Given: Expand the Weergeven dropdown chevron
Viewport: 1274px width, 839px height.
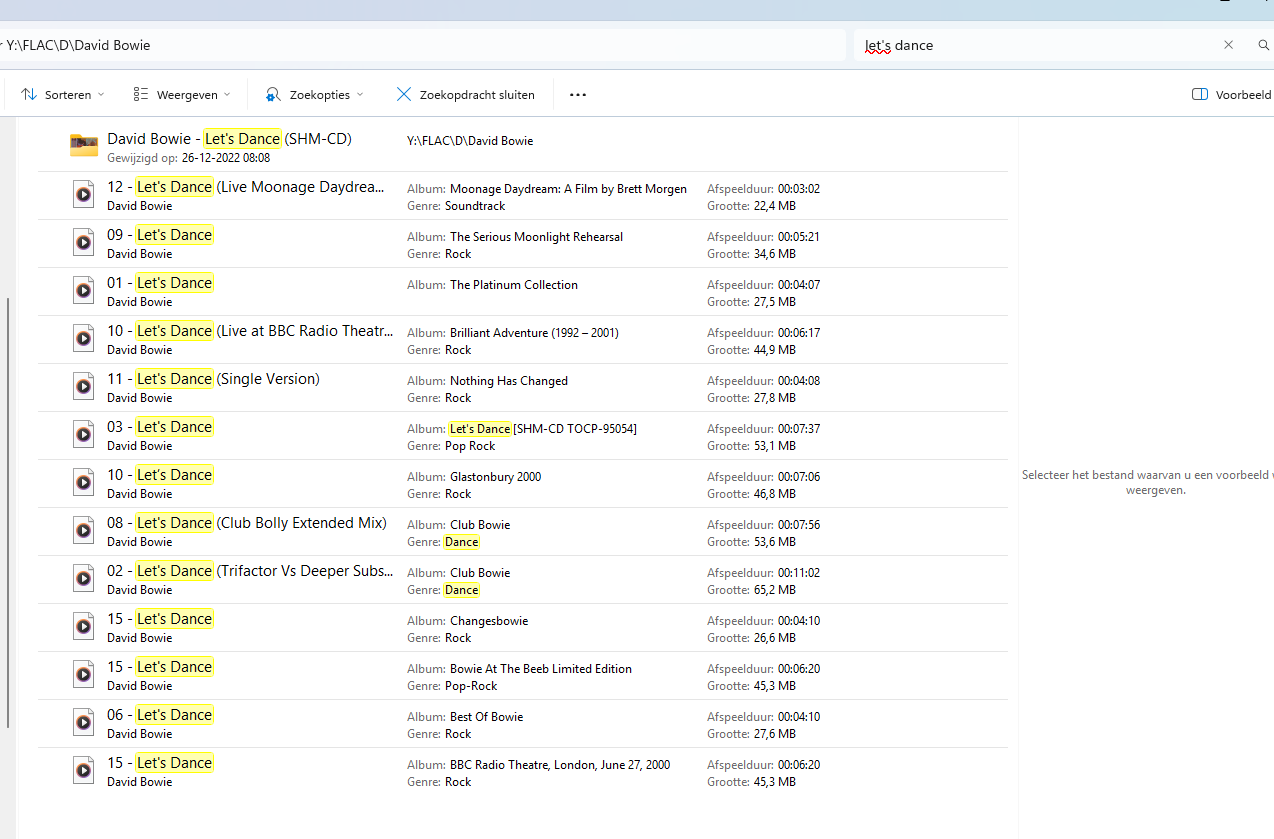Looking at the screenshot, I should (x=227, y=95).
